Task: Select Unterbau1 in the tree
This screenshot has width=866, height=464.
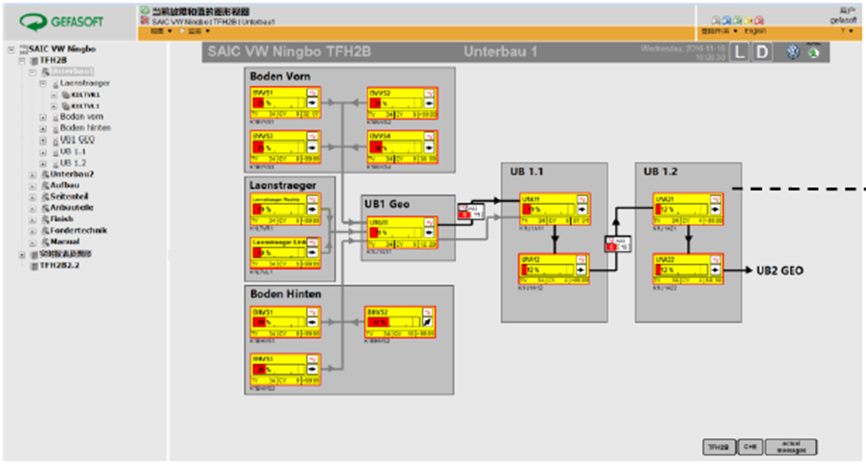Action: 72,72
